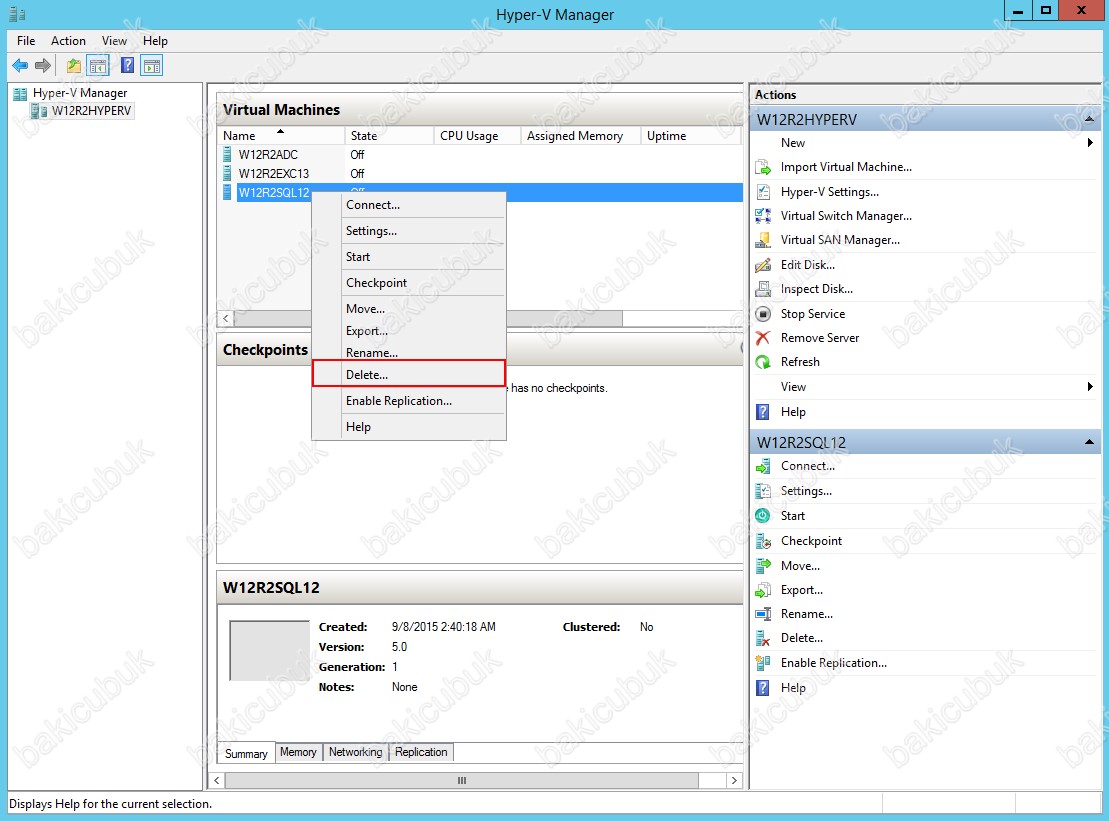Image resolution: width=1109 pixels, height=821 pixels.
Task: Open the Help menu in menu bar
Action: pyautogui.click(x=156, y=41)
